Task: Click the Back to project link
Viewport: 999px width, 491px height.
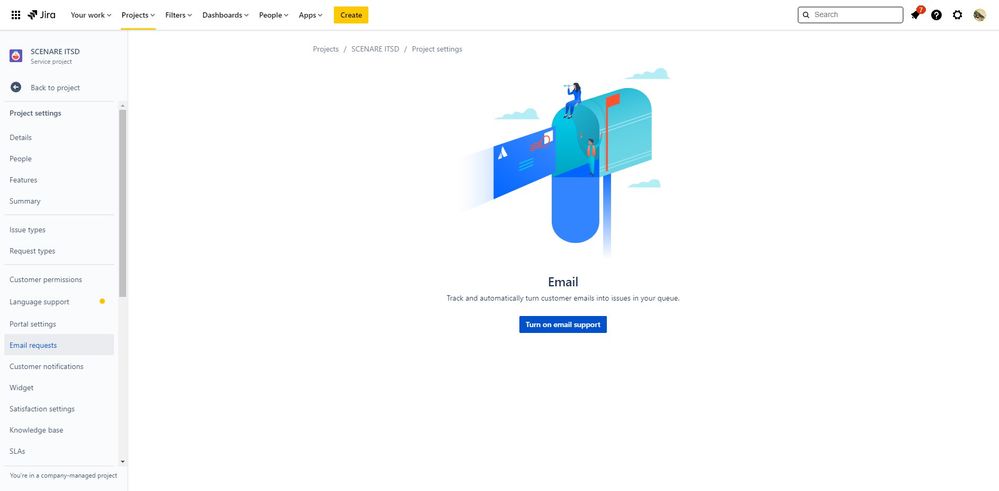Action: (55, 88)
